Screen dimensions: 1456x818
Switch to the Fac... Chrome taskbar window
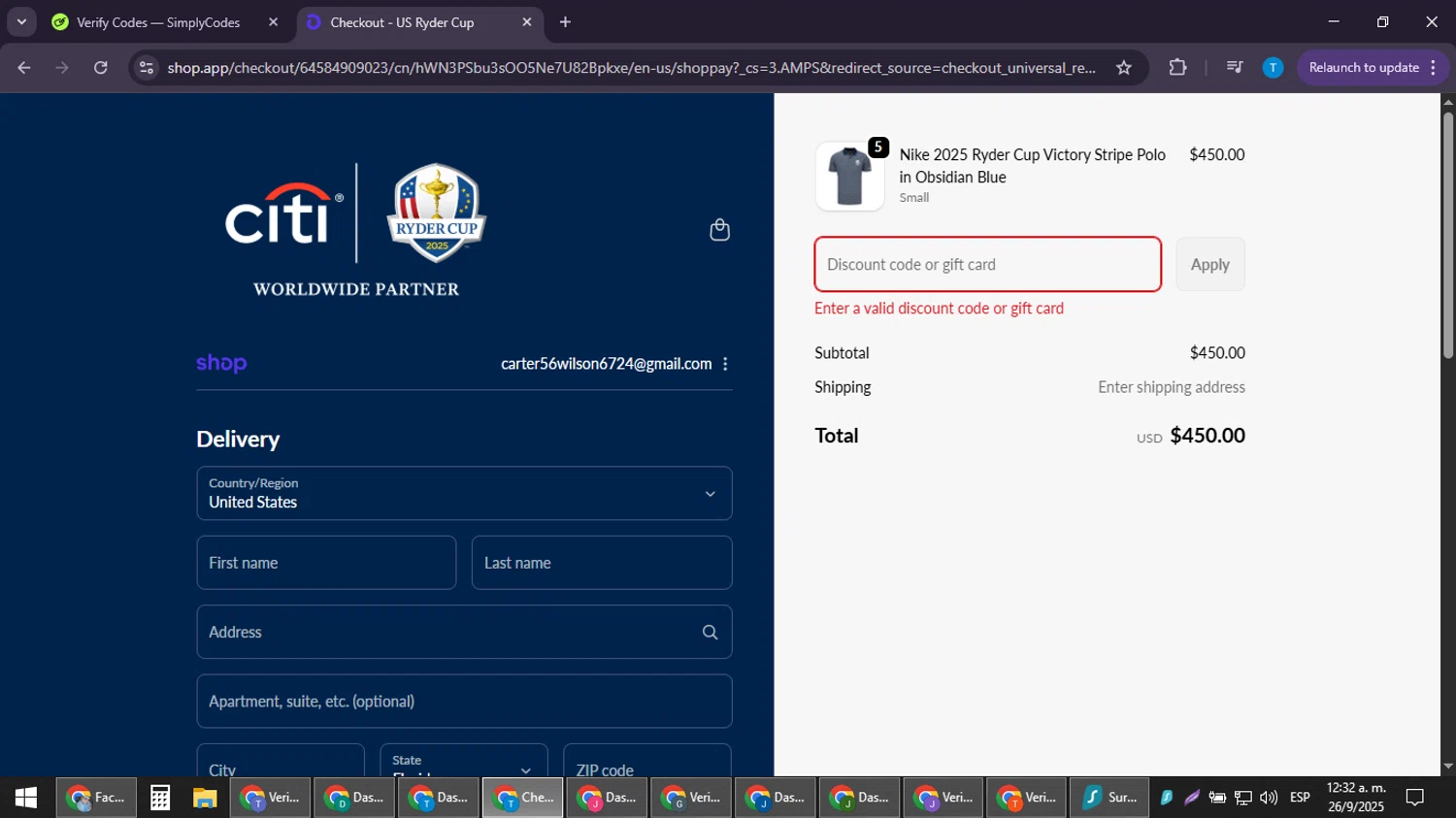[96, 798]
